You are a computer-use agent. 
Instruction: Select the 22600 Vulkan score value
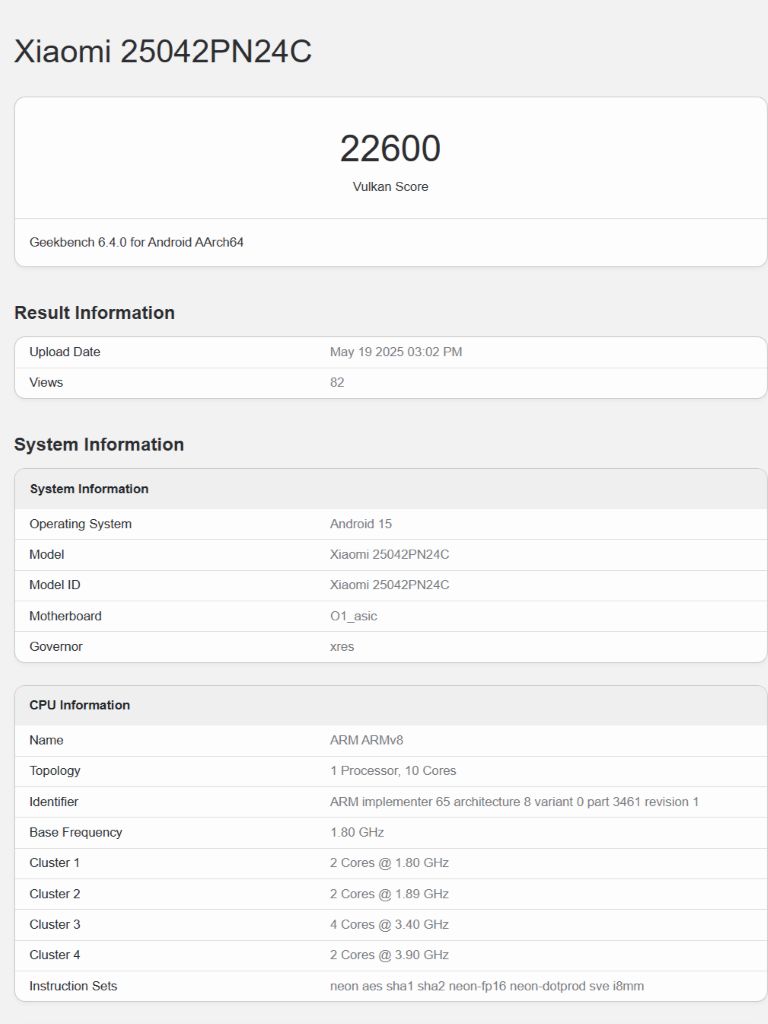tap(390, 148)
